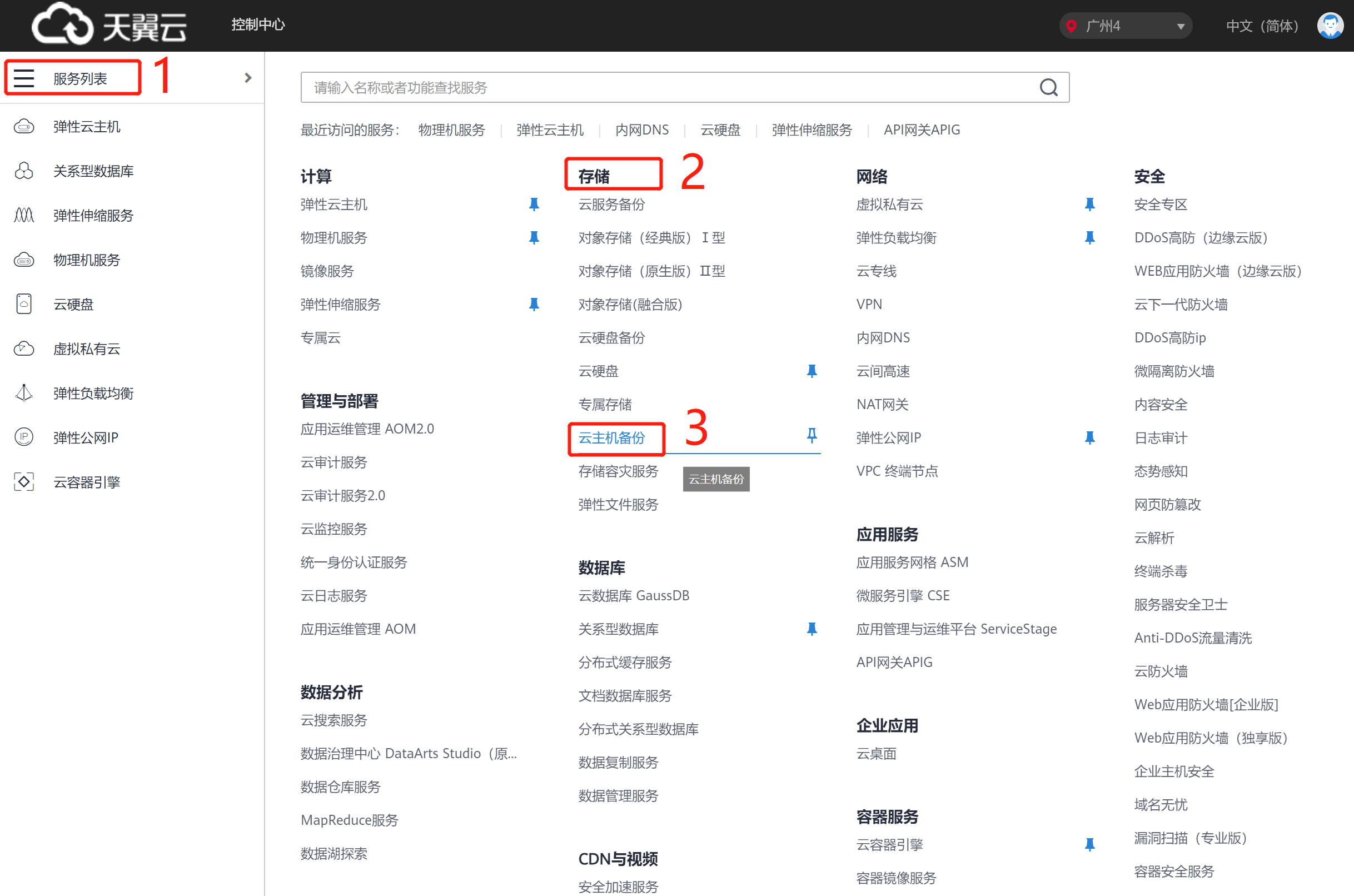Unpin 关系型数据库 in the 数据库 list
The width and height of the screenshot is (1354, 896).
pos(812,629)
